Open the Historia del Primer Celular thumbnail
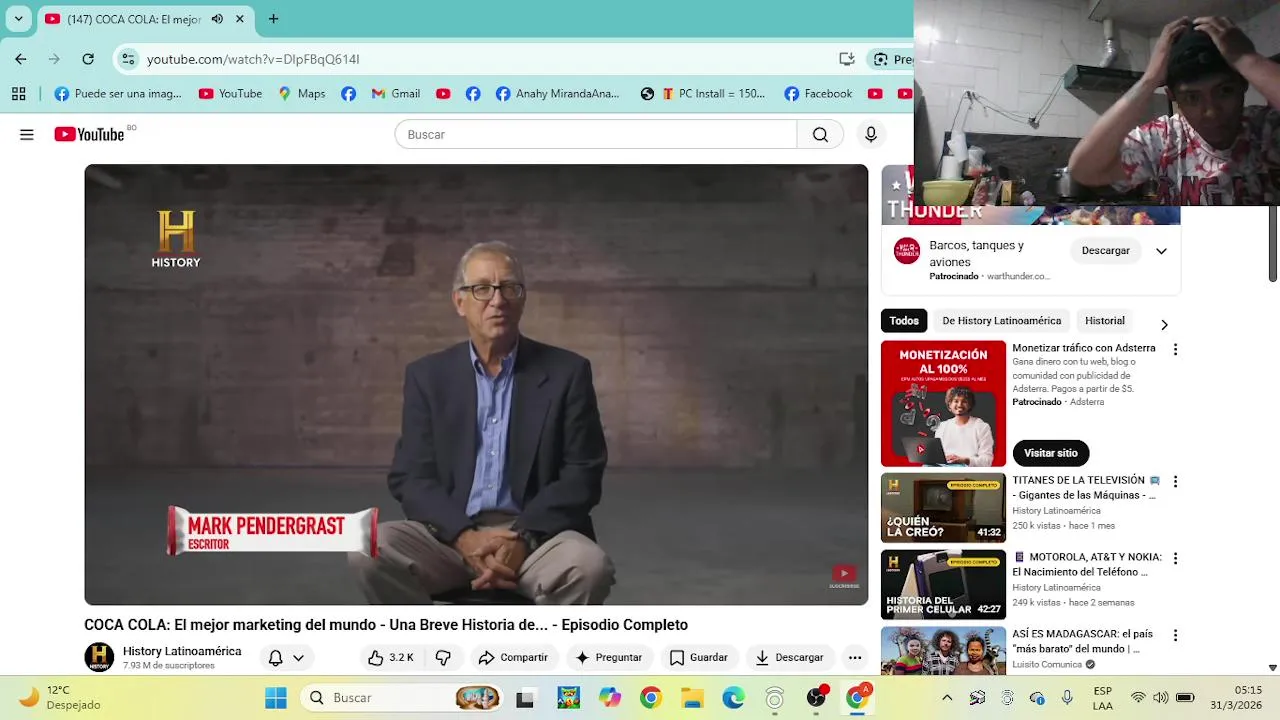 [x=943, y=585]
